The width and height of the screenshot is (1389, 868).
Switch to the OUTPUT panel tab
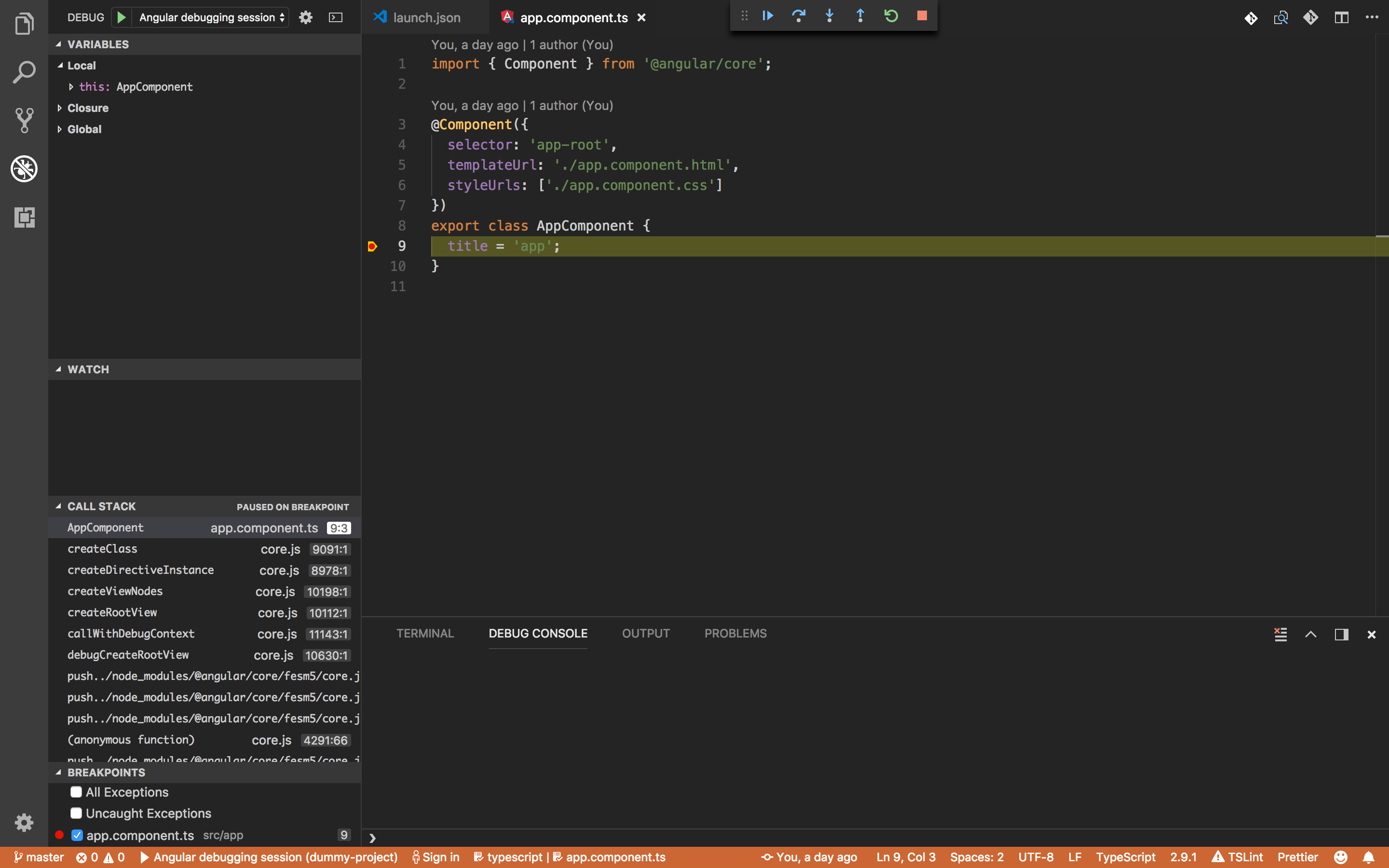(646, 634)
